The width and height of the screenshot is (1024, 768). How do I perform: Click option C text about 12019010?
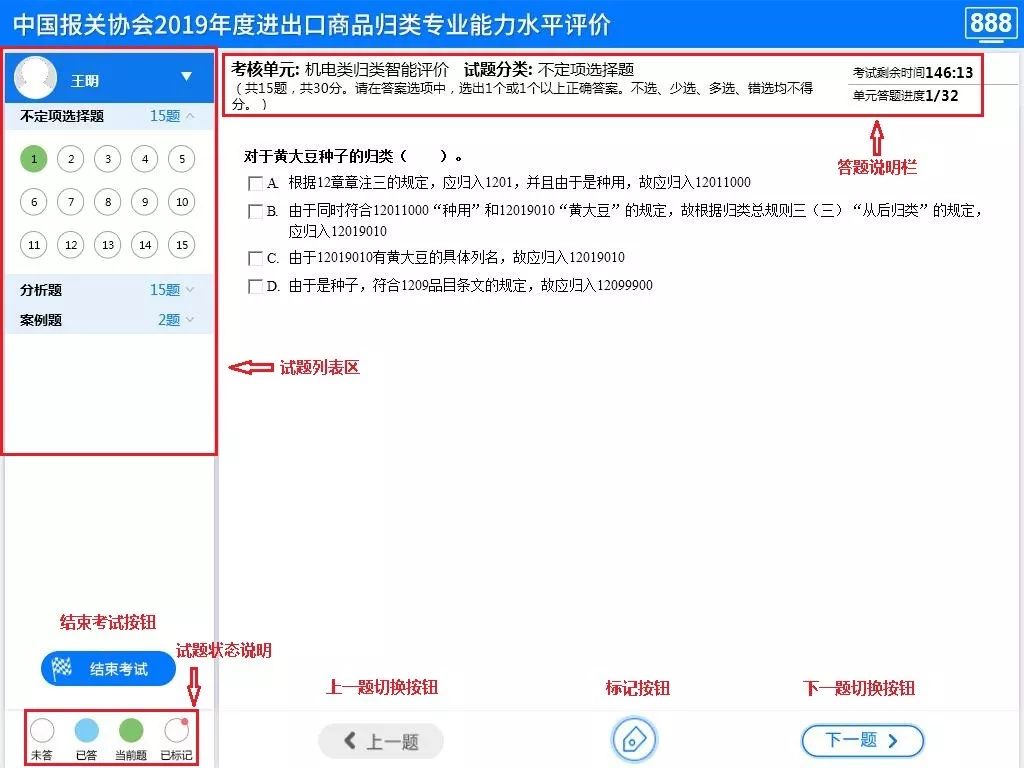tap(456, 258)
